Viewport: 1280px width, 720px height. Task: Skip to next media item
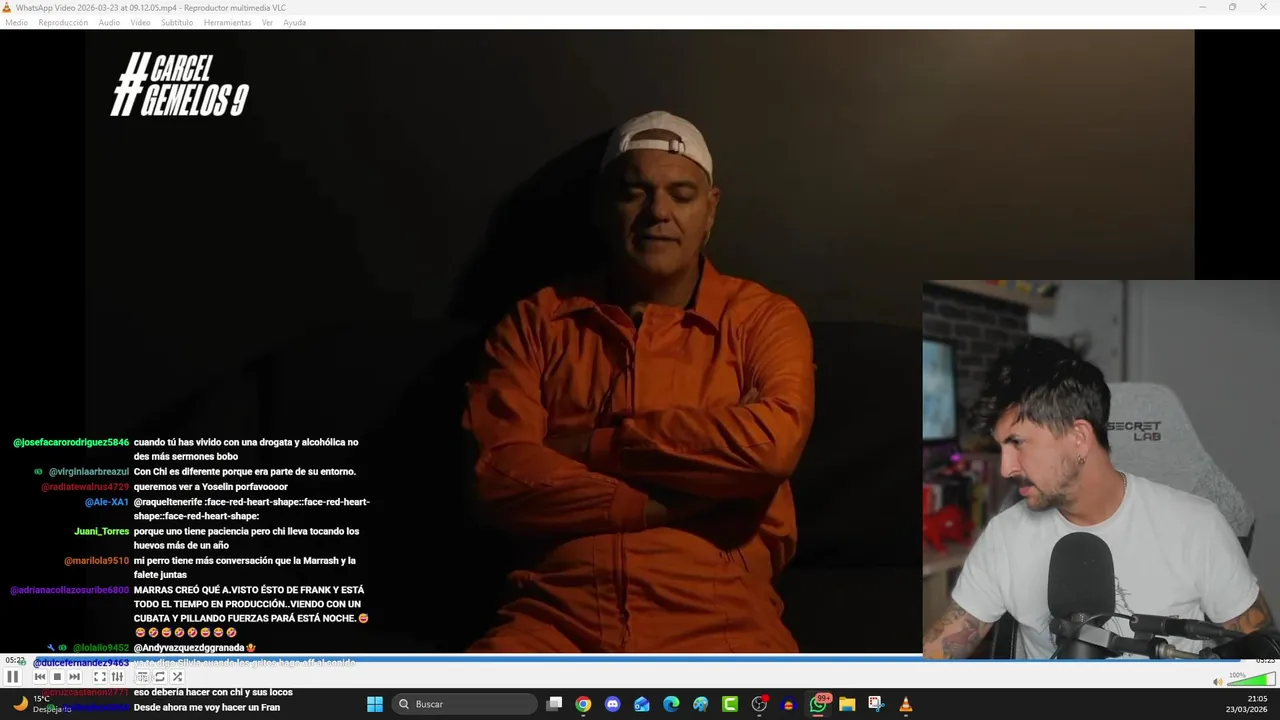pyautogui.click(x=74, y=677)
